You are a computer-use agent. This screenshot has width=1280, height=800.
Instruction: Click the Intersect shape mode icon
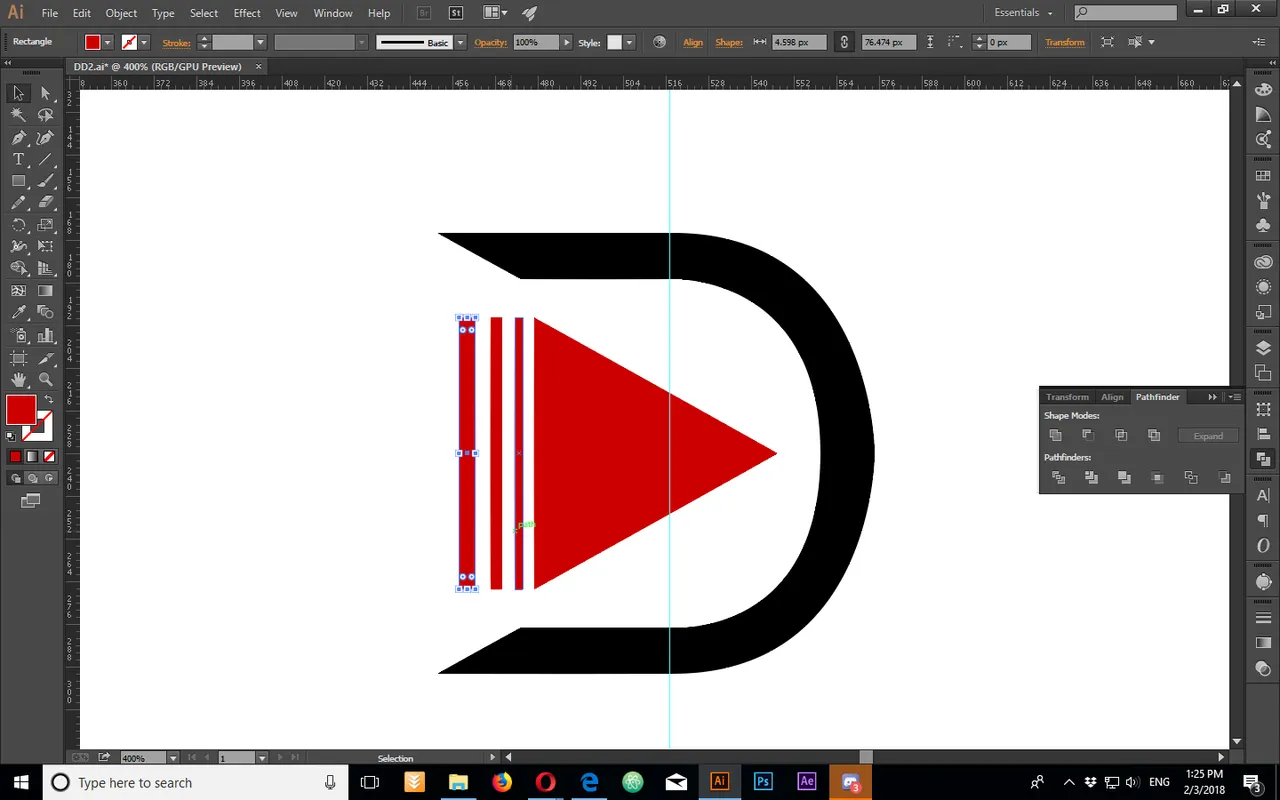(x=1121, y=435)
